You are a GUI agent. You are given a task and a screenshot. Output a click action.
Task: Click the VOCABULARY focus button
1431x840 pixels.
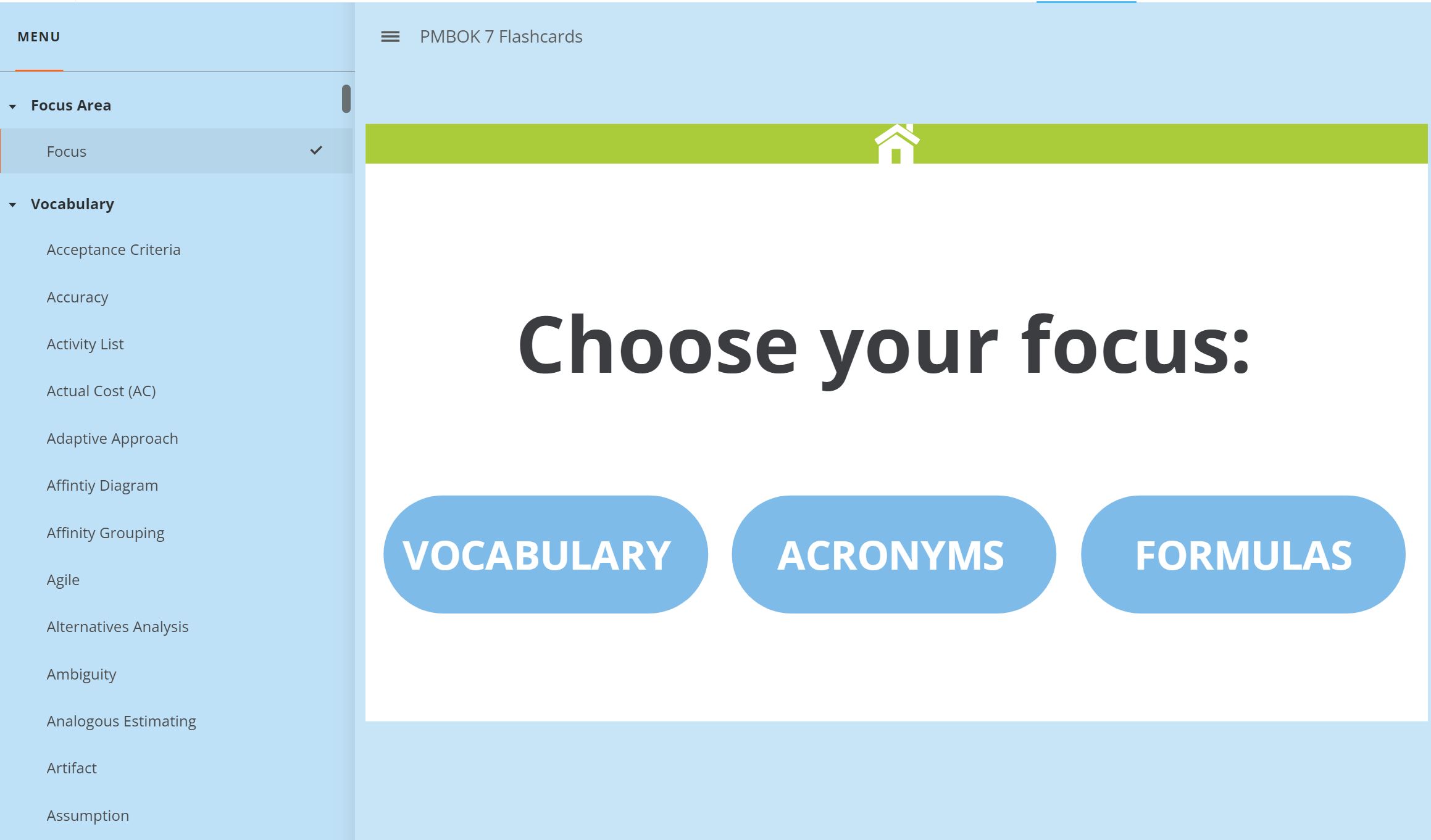pyautogui.click(x=545, y=554)
